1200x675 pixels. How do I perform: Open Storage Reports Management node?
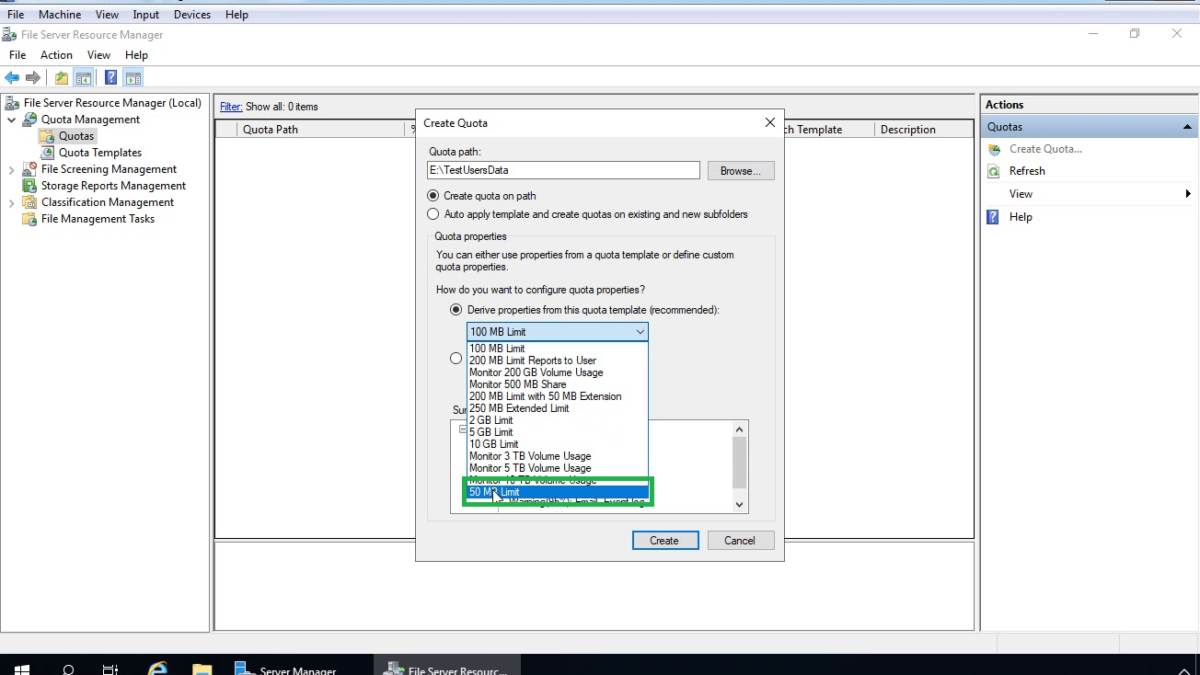coord(113,186)
